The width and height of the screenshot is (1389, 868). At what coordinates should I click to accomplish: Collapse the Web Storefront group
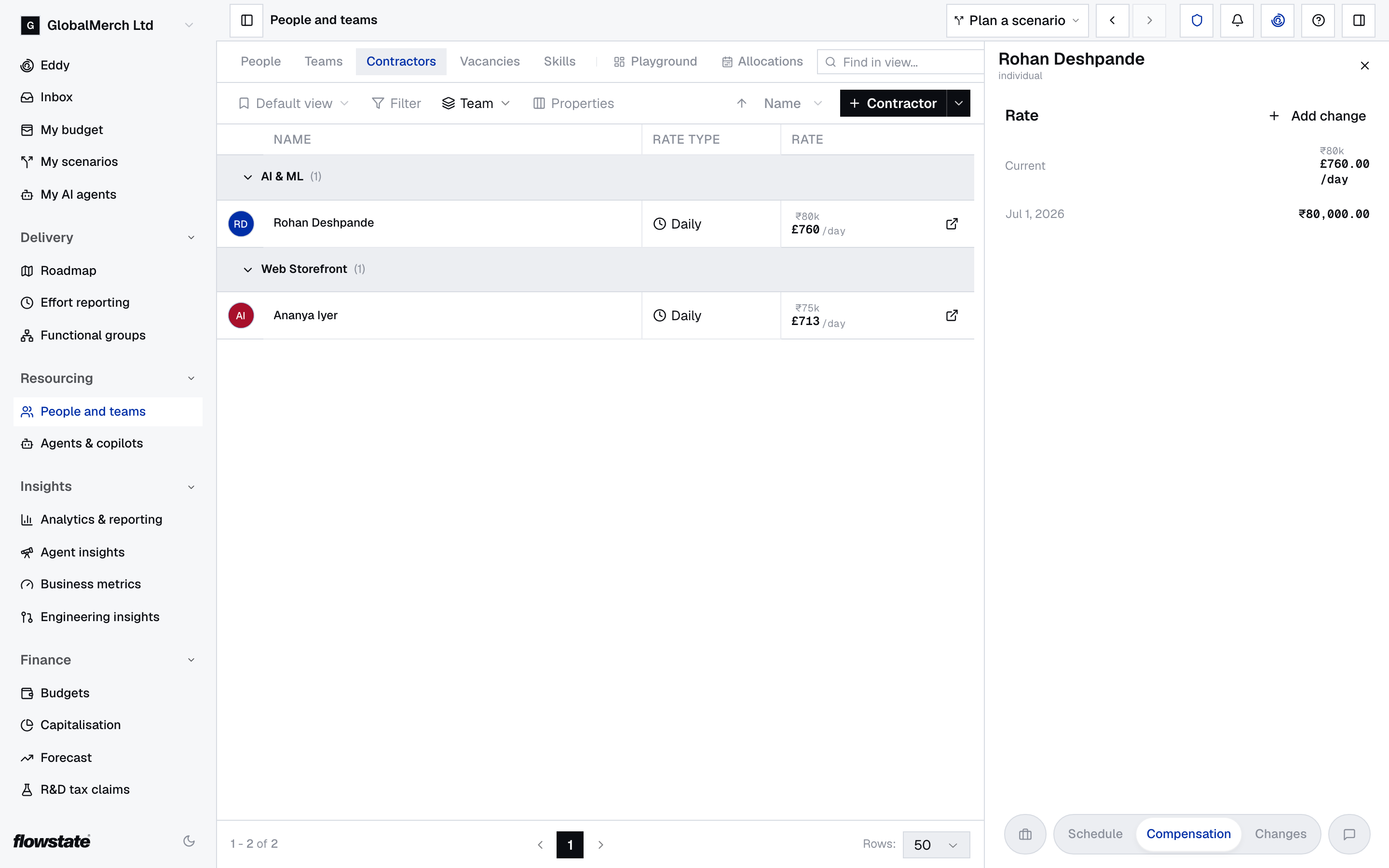click(x=247, y=269)
